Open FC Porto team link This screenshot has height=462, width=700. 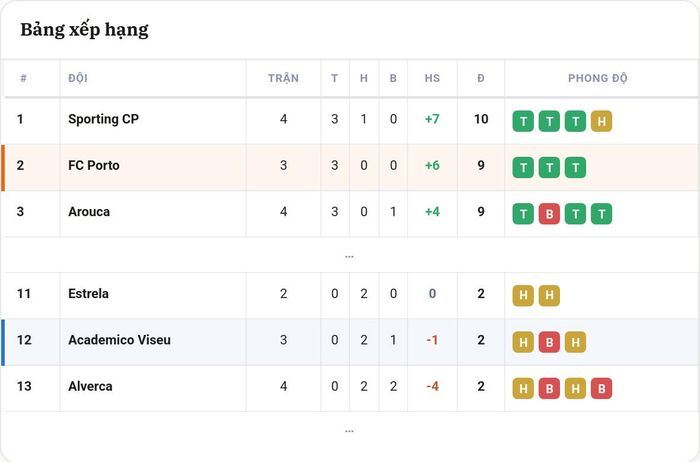click(x=94, y=166)
